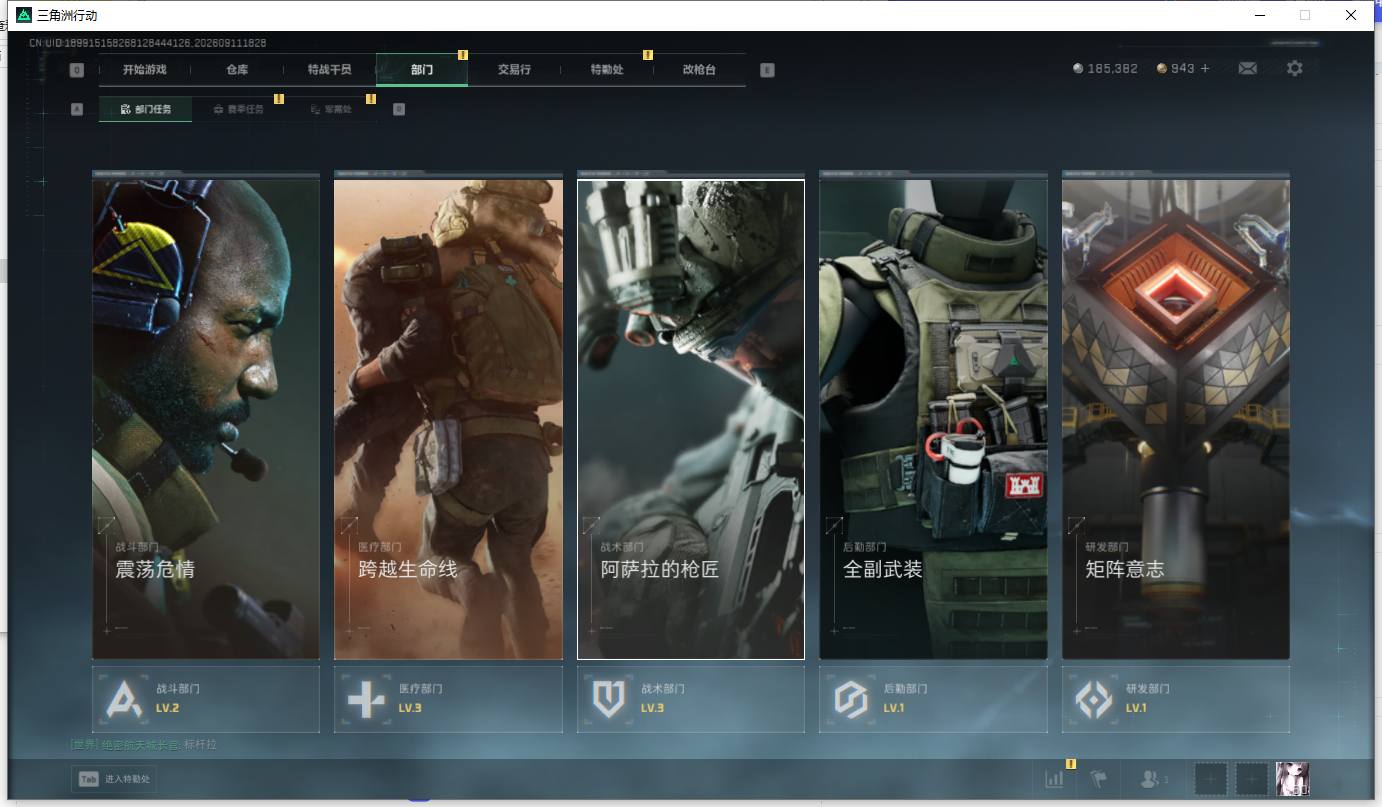
Task: Open the 赛季任务 sub-tab
Action: 238,109
